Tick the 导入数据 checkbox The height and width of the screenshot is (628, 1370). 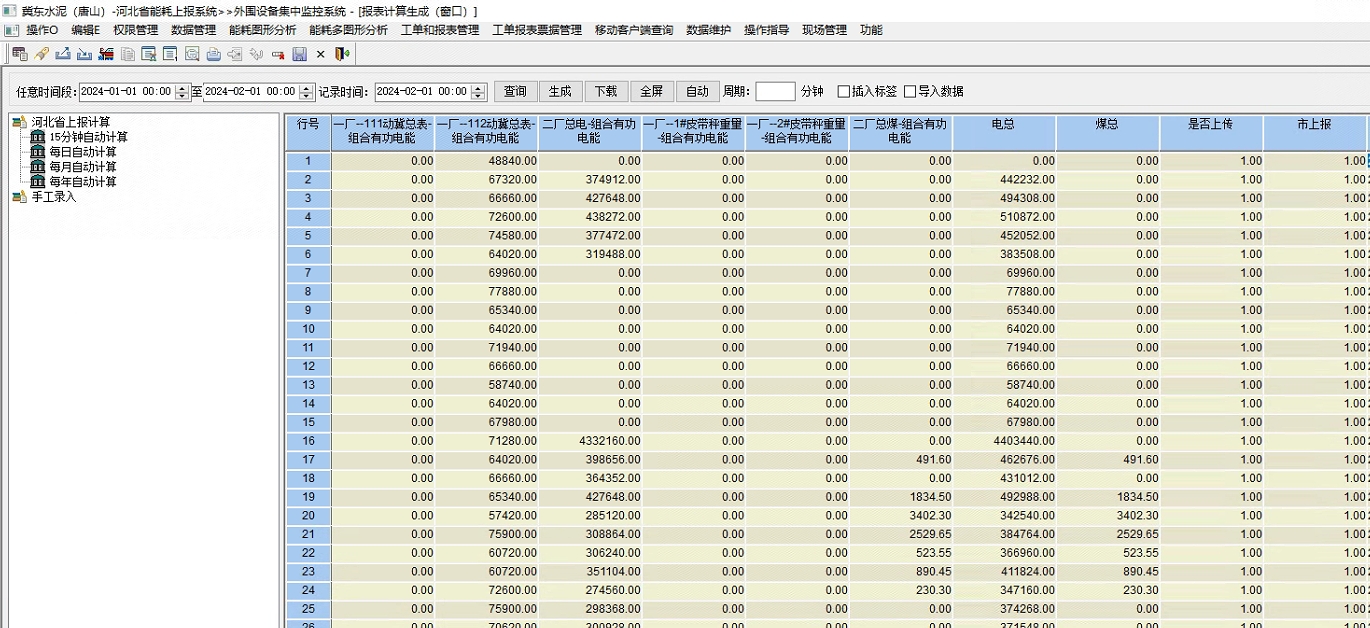pos(910,92)
